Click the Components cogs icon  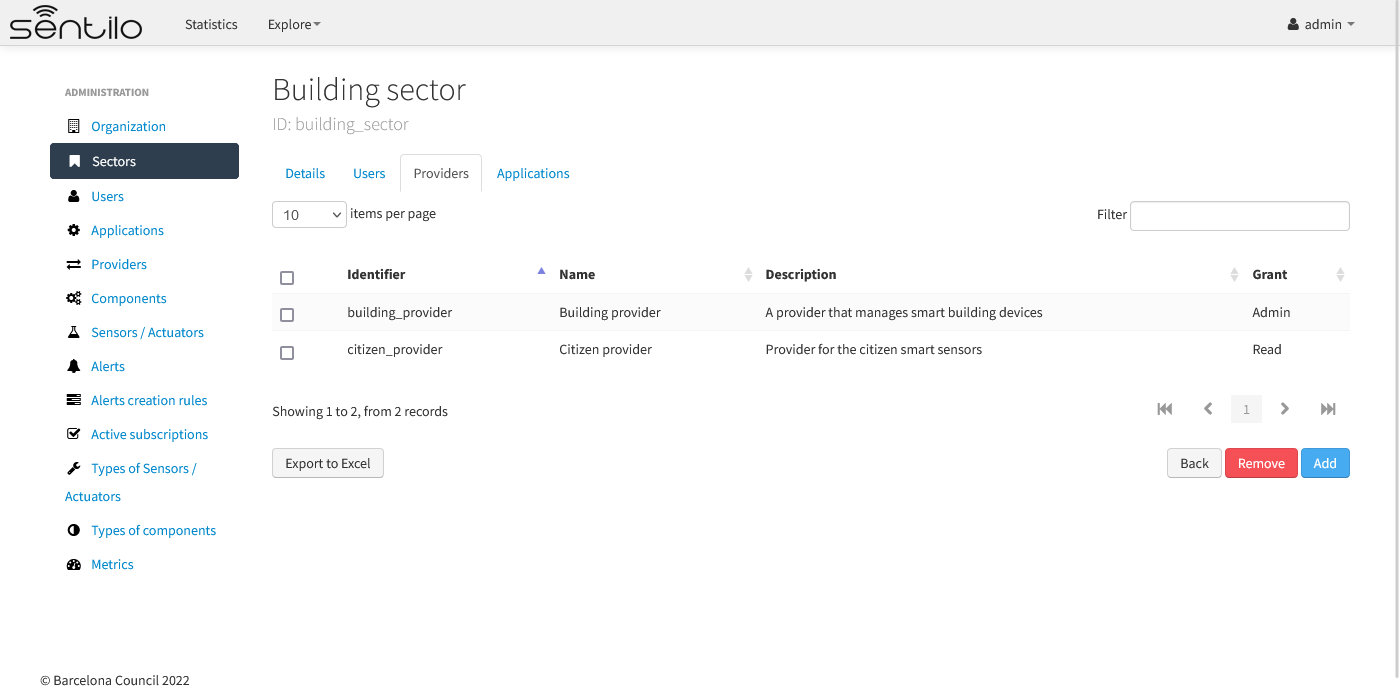(73, 298)
